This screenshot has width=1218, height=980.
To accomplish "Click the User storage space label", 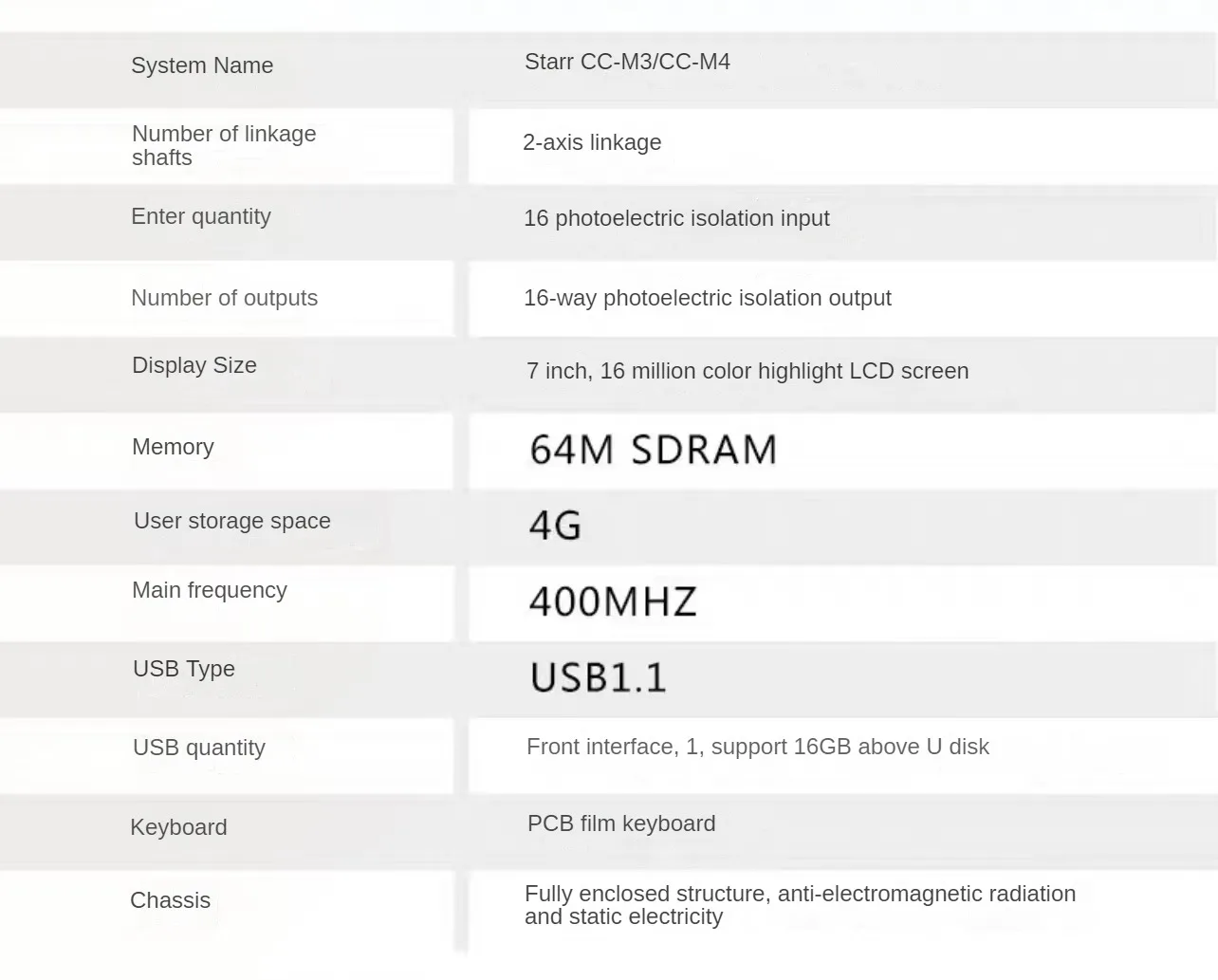I will [x=232, y=521].
